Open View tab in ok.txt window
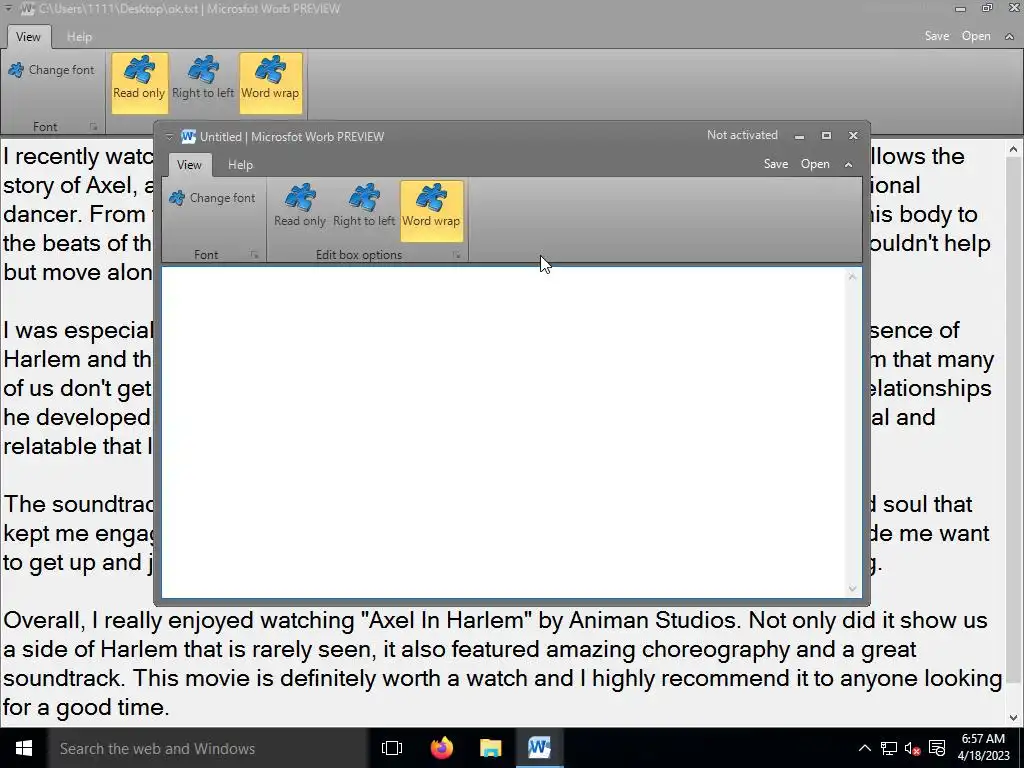The width and height of the screenshot is (1024, 768). [28, 37]
